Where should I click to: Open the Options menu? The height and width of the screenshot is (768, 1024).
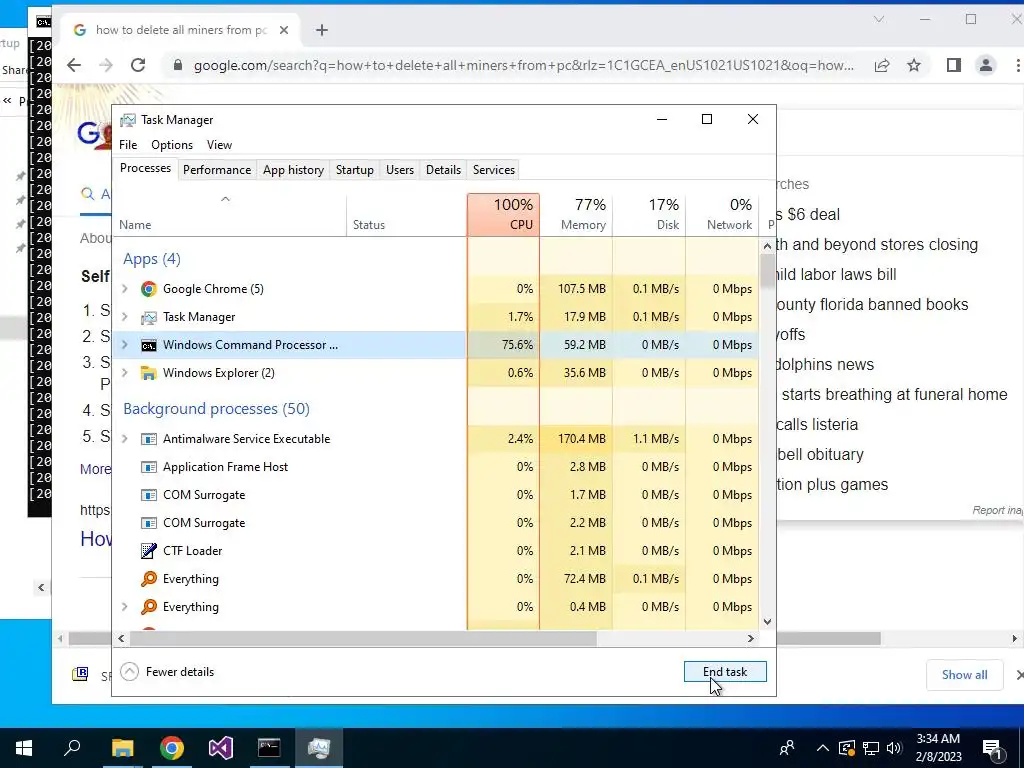(172, 145)
